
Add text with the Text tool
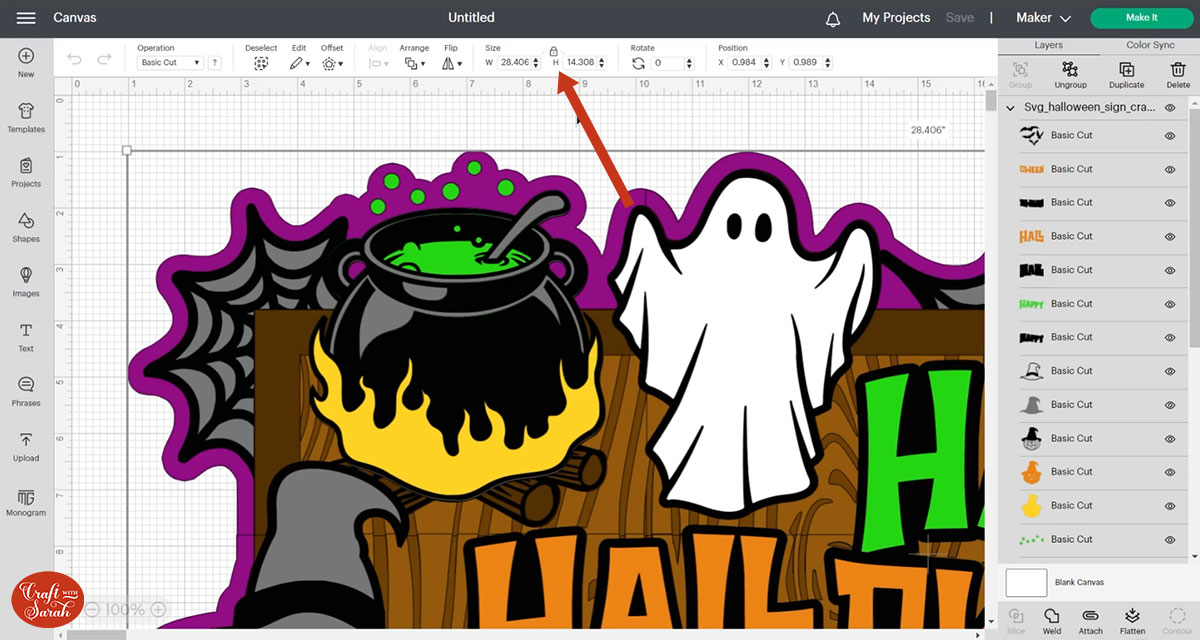click(26, 336)
